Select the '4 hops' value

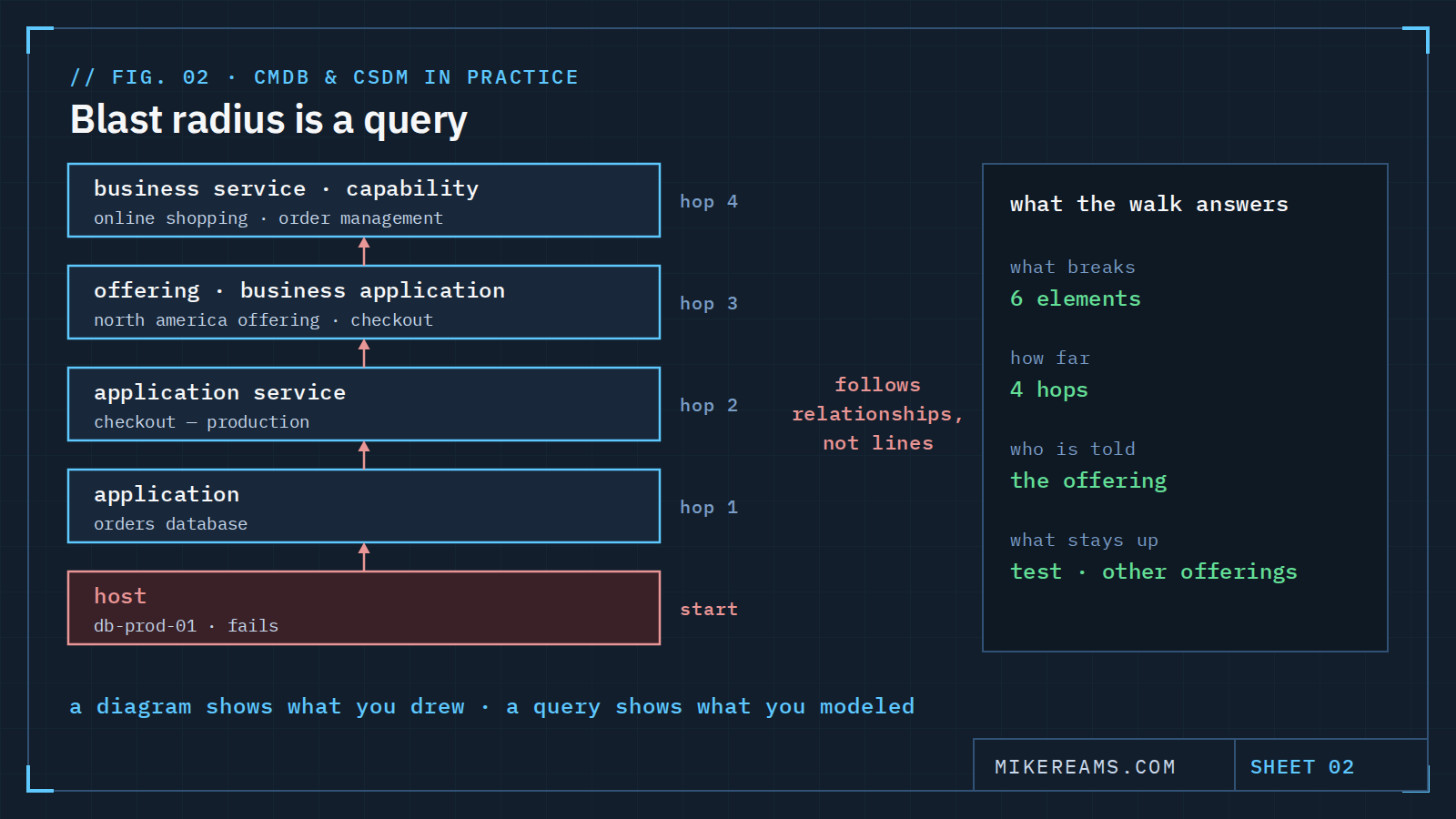tap(1048, 389)
